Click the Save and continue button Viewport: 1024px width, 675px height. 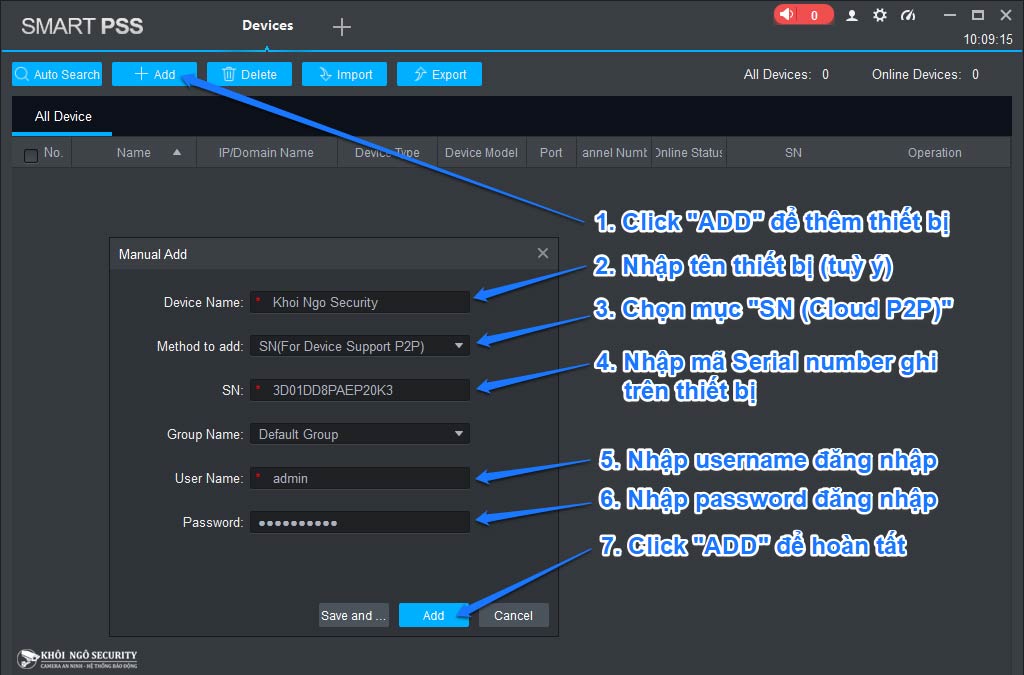pyautogui.click(x=353, y=616)
